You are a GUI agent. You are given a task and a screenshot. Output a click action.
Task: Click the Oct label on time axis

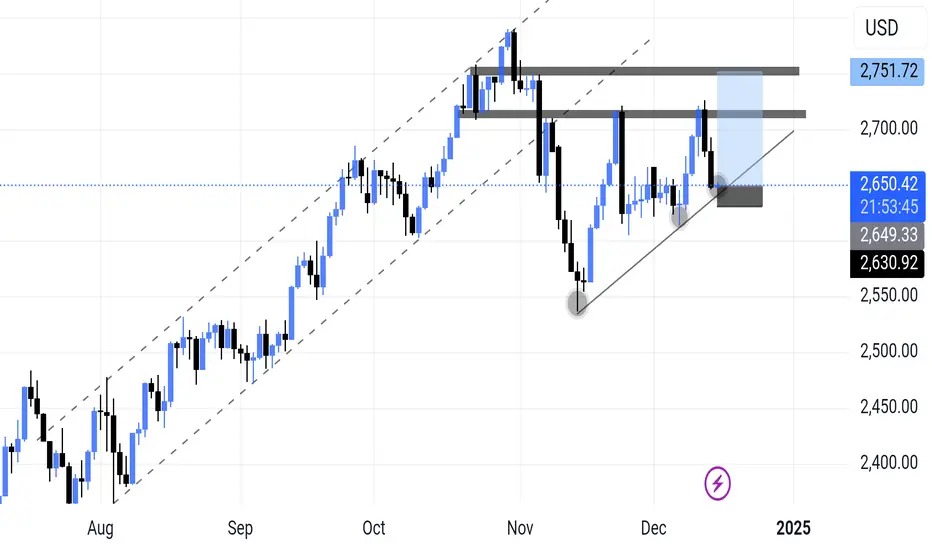pyautogui.click(x=374, y=528)
